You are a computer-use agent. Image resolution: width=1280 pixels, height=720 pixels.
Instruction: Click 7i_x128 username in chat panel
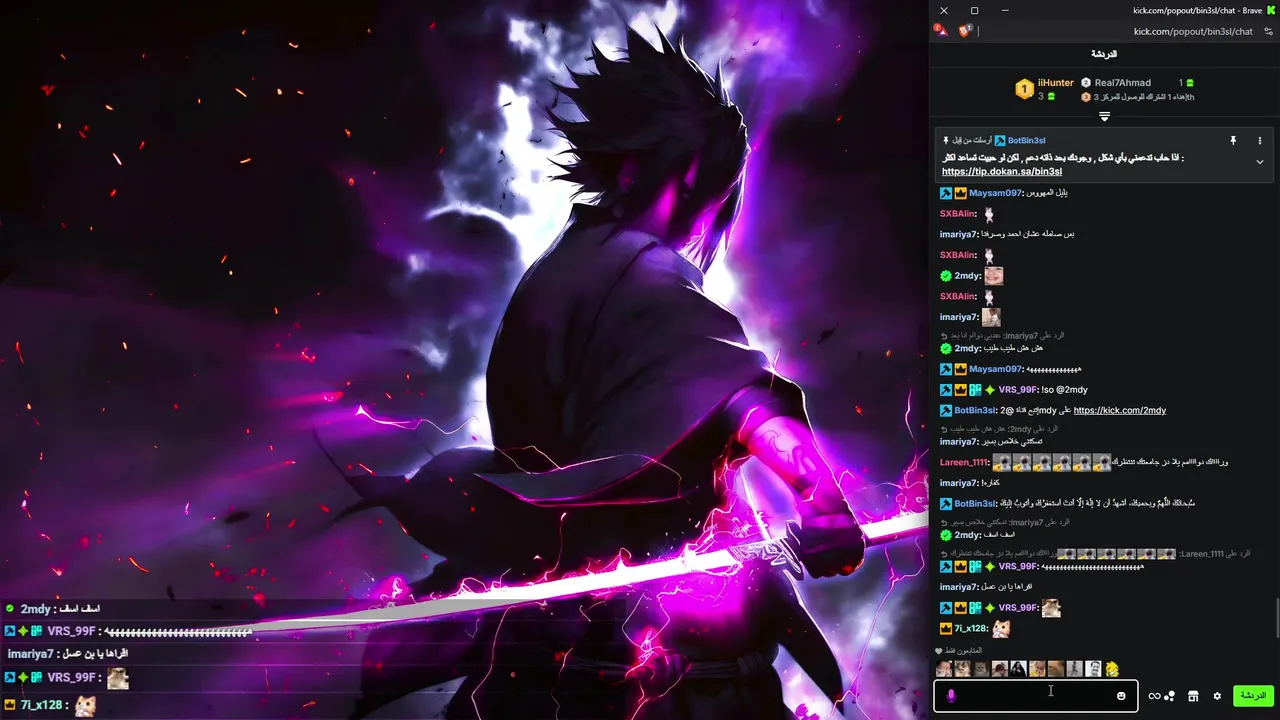(971, 629)
